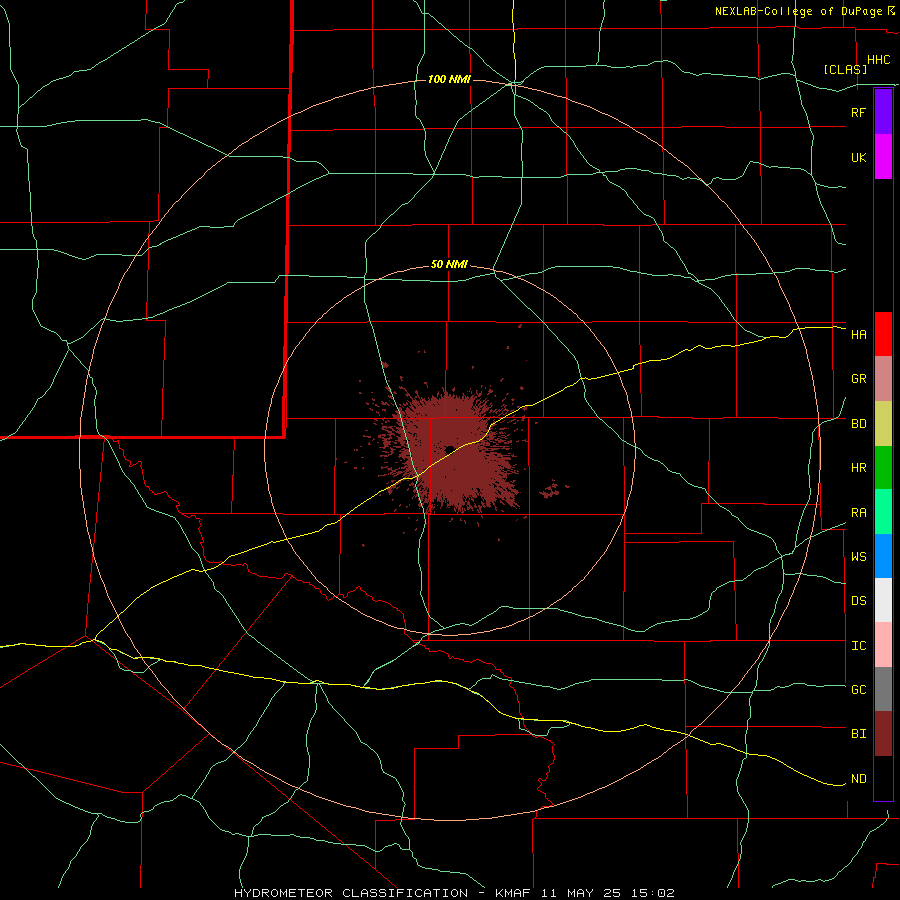Click the HA legend label
Image resolution: width=900 pixels, height=900 pixels.
[x=858, y=334]
